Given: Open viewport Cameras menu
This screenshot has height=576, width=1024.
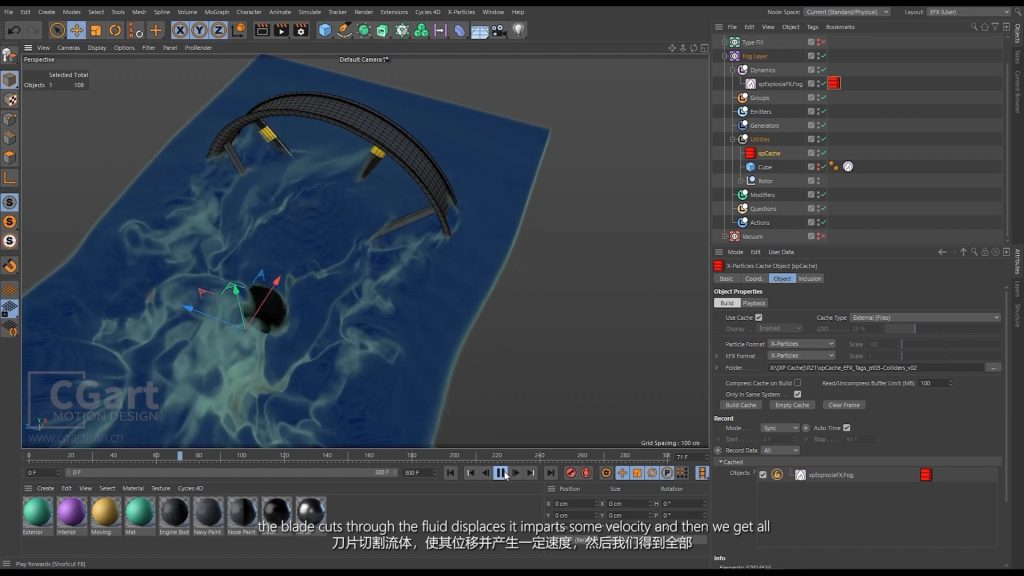Looking at the screenshot, I should tap(69, 48).
